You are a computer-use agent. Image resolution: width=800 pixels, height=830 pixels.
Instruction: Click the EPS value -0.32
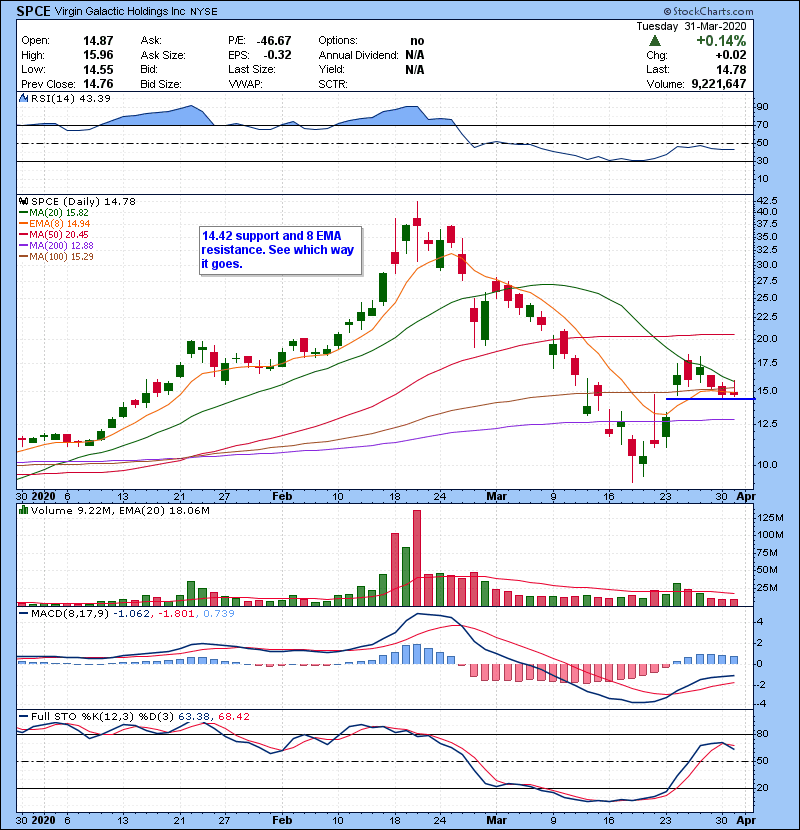(x=277, y=55)
